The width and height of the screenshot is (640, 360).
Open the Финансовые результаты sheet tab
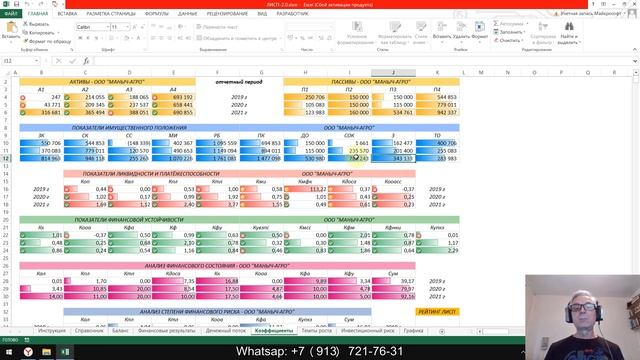tap(167, 331)
